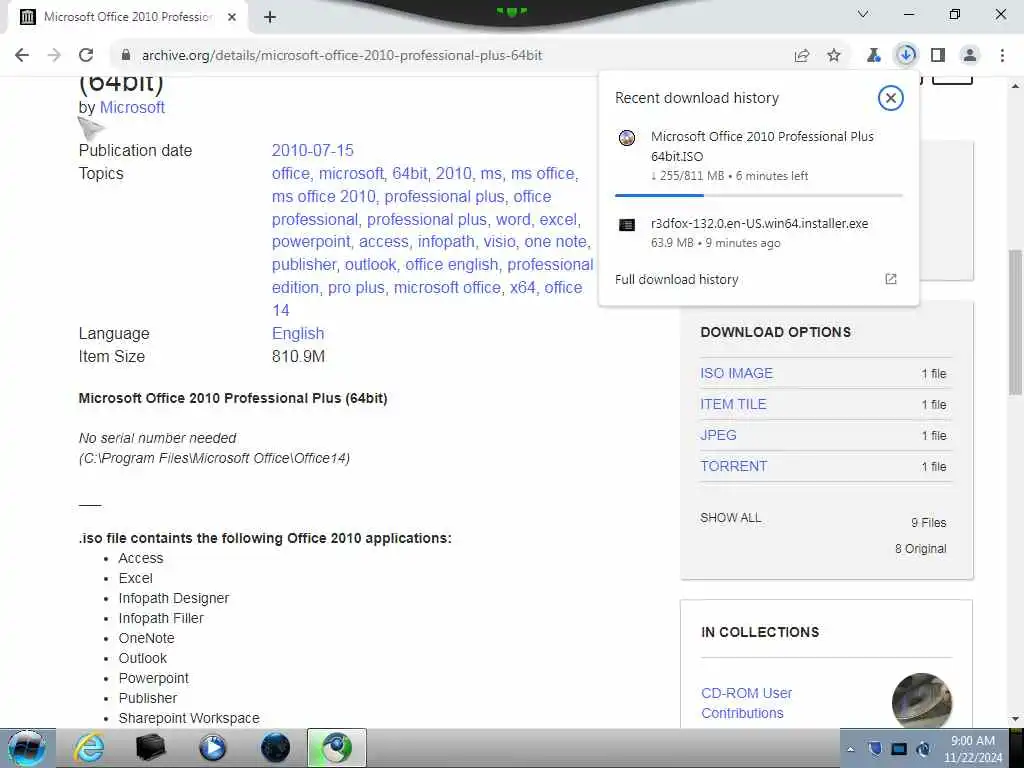The height and width of the screenshot is (768, 1024).
Task: Open the outlook topic link
Action: 370,264
